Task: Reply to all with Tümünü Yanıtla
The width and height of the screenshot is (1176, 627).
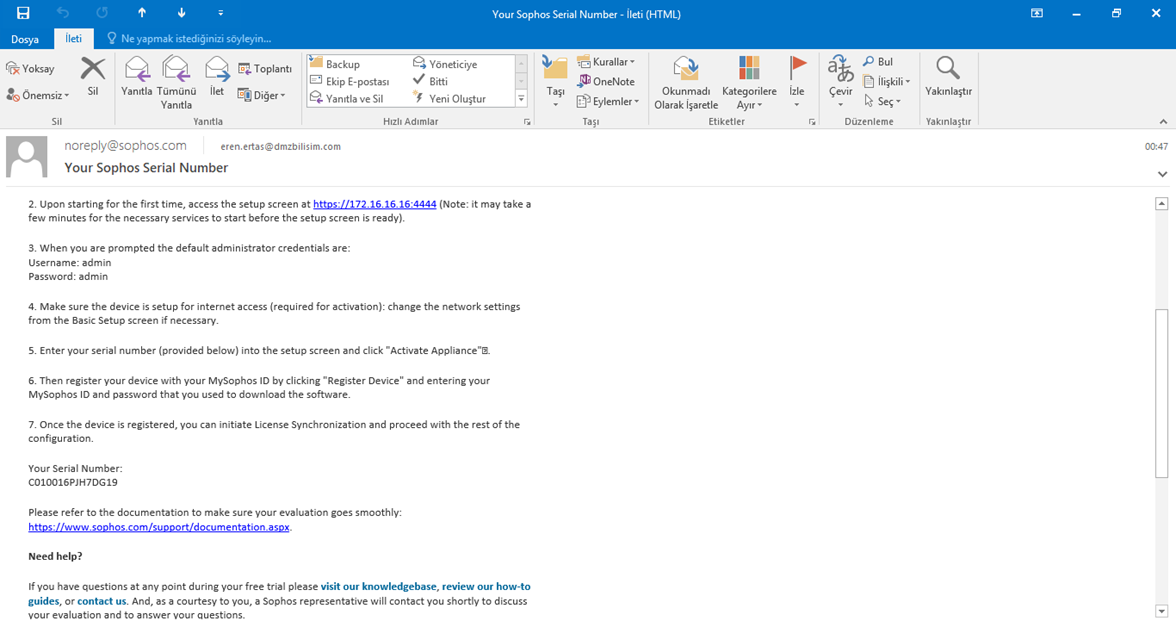Action: [176, 83]
